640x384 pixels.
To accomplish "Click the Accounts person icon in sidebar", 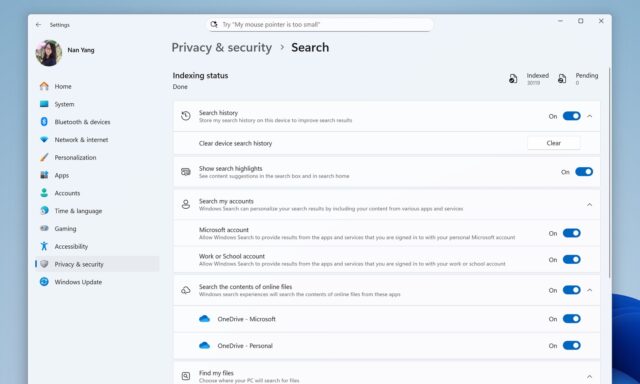I will (x=44, y=193).
